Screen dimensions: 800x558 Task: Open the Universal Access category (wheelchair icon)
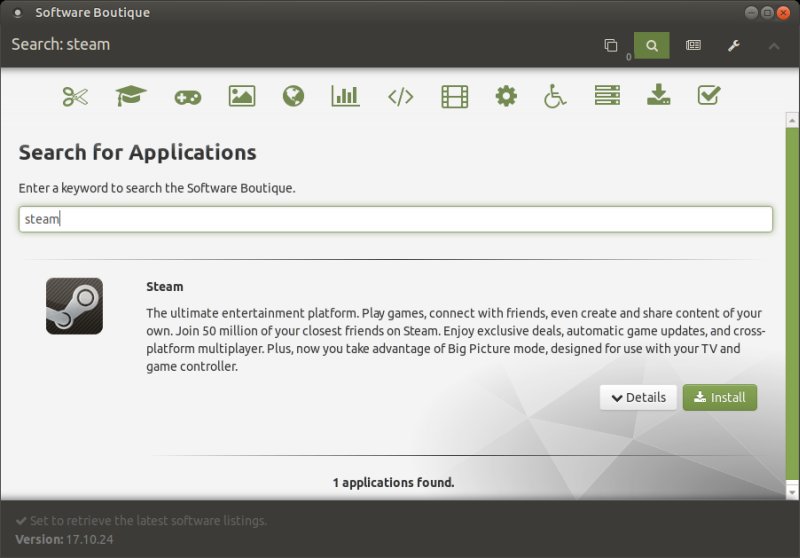tap(555, 96)
